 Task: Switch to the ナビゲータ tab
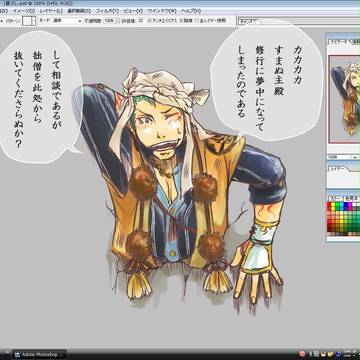[x=338, y=42]
